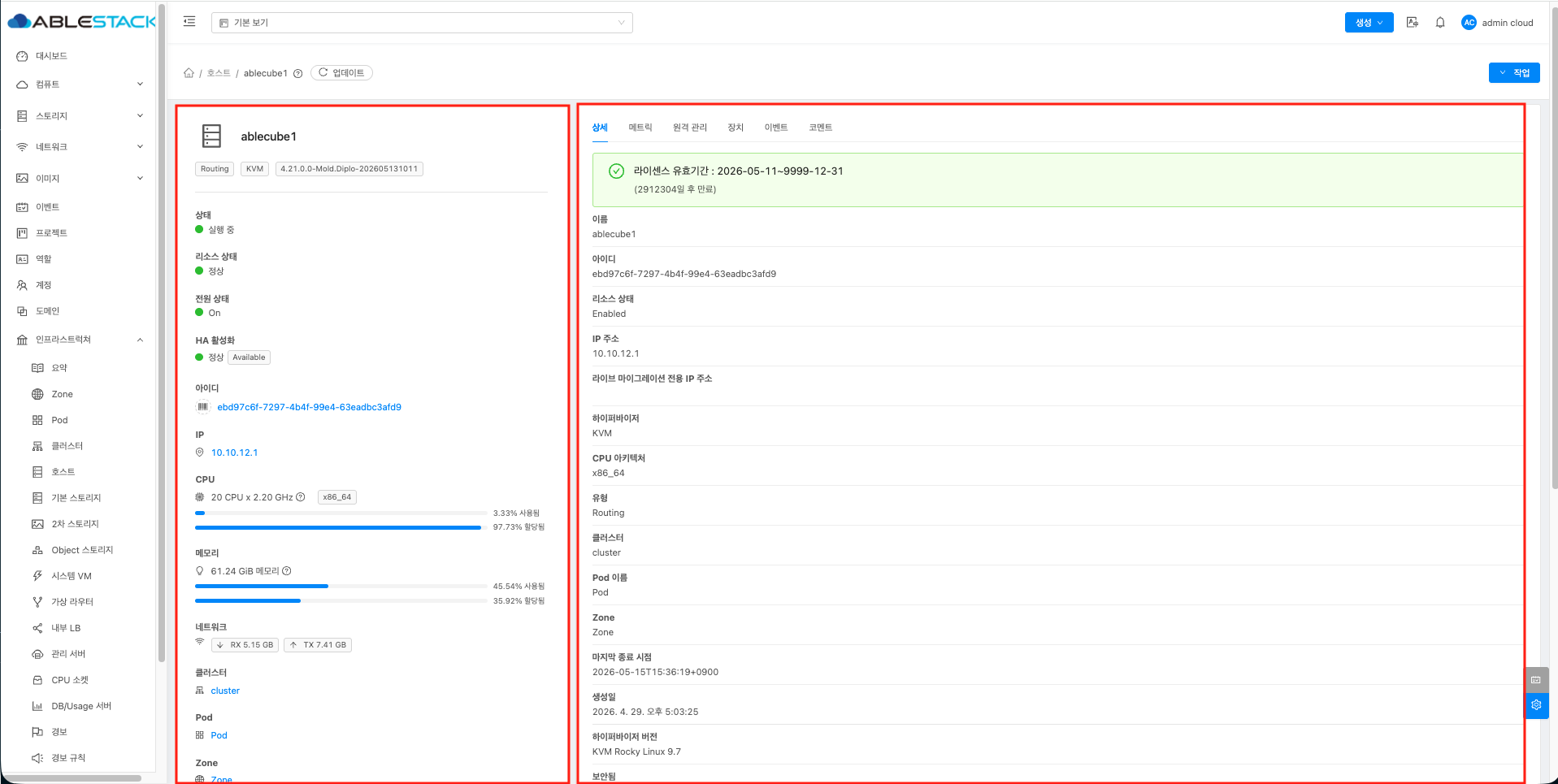
Task: Open the blue settings gear on right edge
Action: pos(1536,705)
